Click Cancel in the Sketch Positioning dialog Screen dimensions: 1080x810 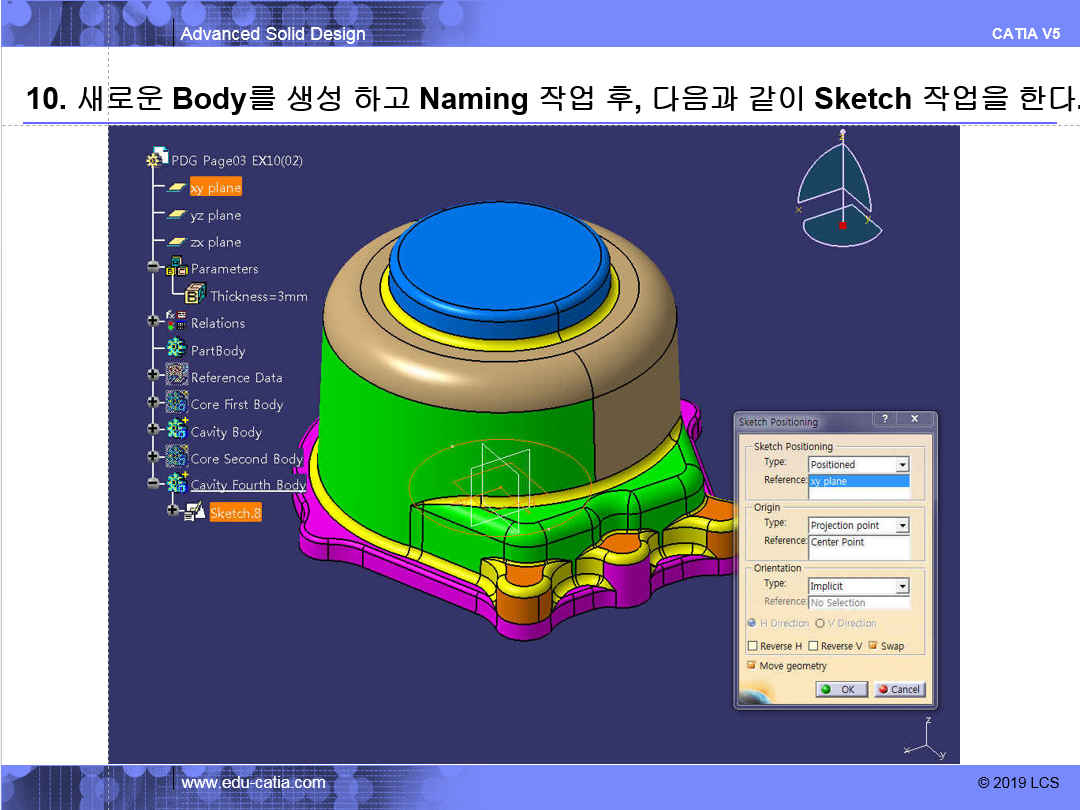[x=899, y=689]
